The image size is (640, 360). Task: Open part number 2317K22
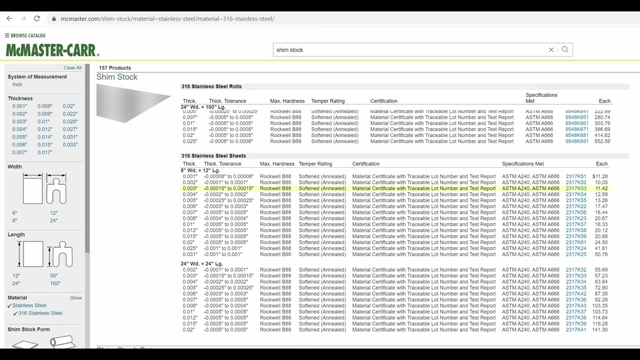[576, 207]
